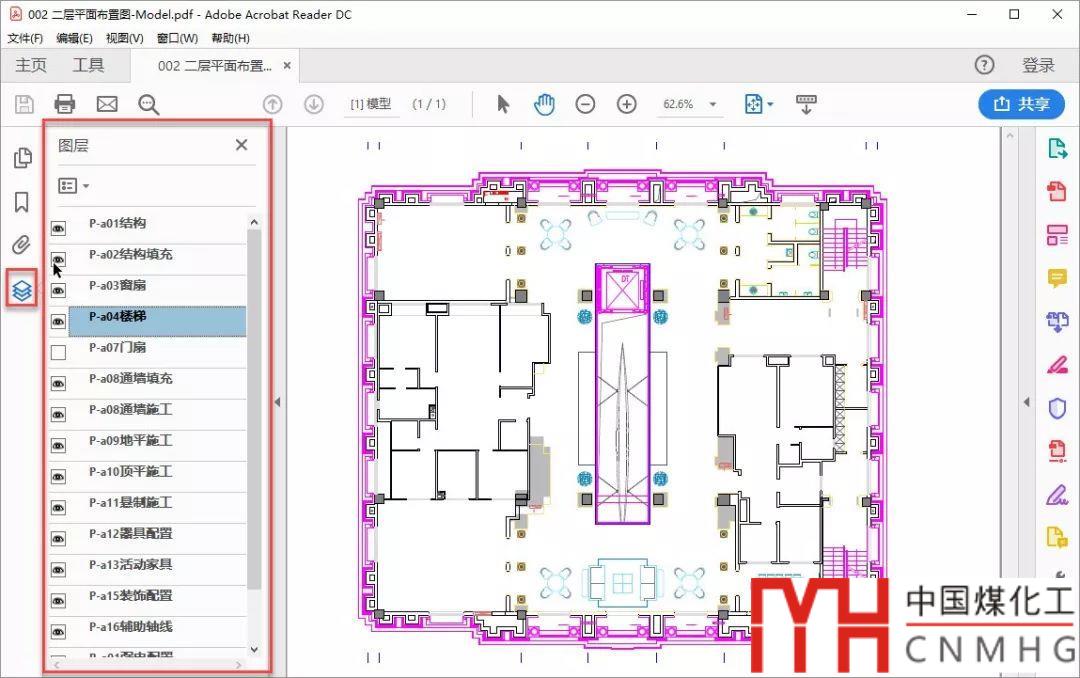Screen dimensions: 1080x678
Task: Click the Email envelope icon
Action: (107, 104)
